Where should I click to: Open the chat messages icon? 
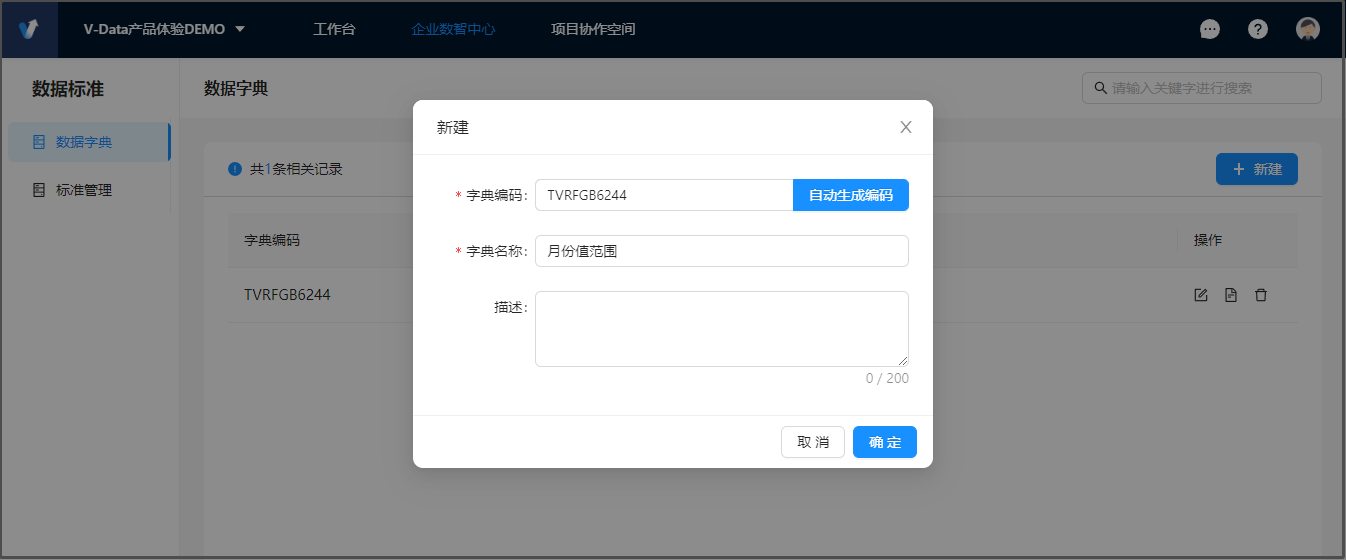tap(1210, 29)
